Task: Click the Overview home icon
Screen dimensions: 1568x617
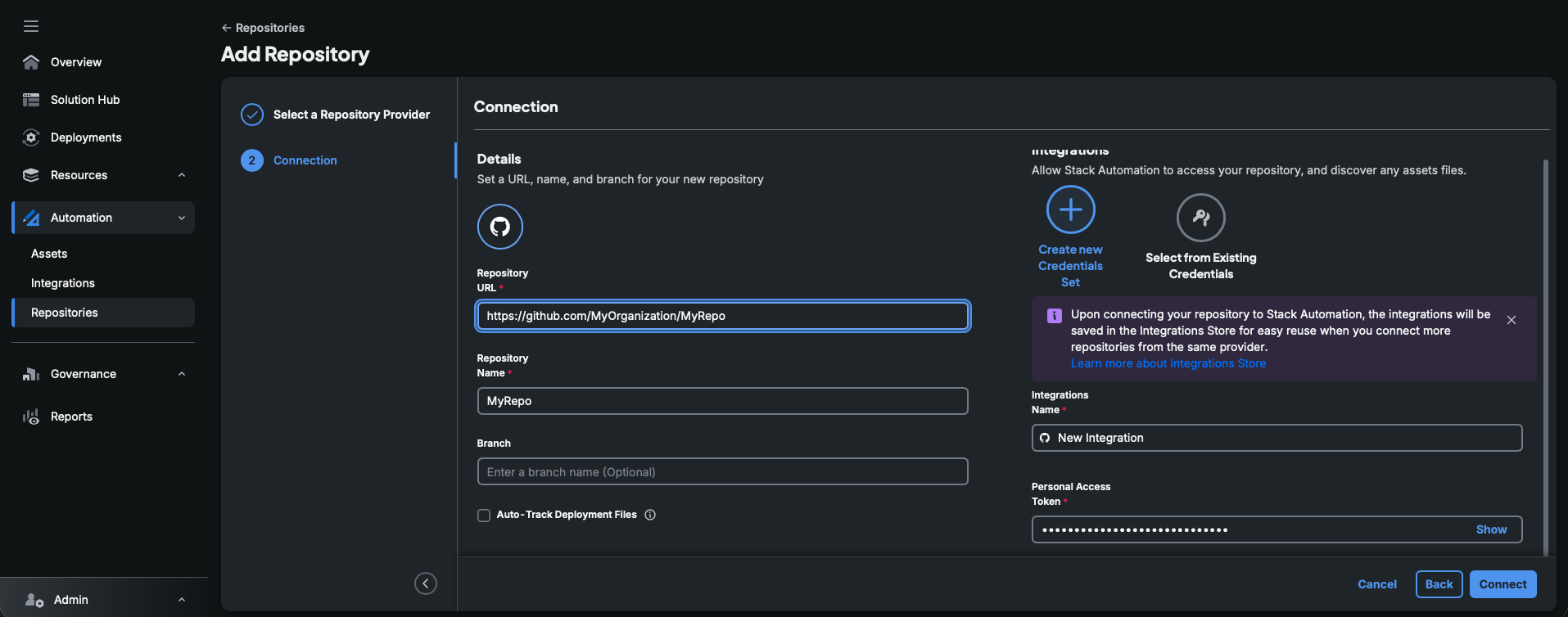Action: [31, 62]
